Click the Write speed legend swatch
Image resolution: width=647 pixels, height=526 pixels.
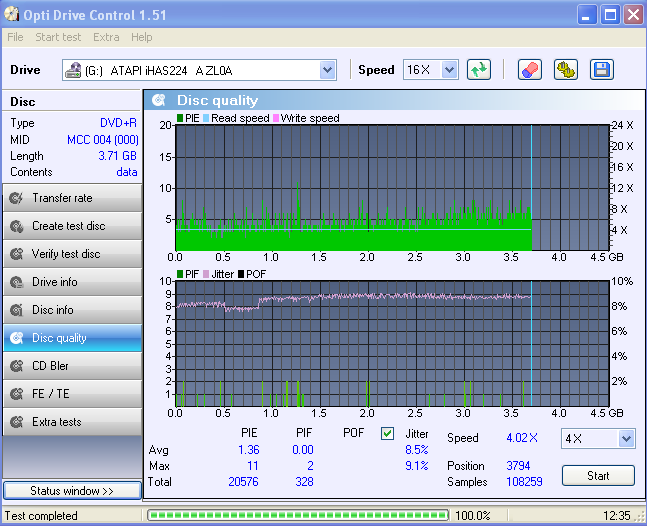276,118
